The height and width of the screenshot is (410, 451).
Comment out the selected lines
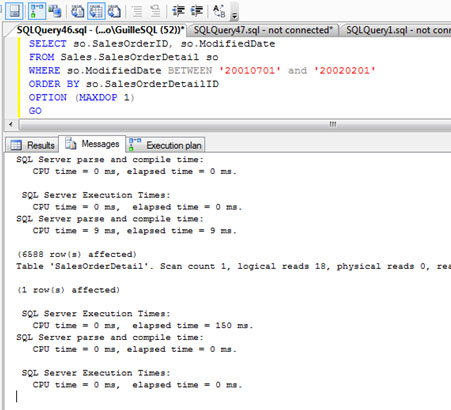[137, 11]
